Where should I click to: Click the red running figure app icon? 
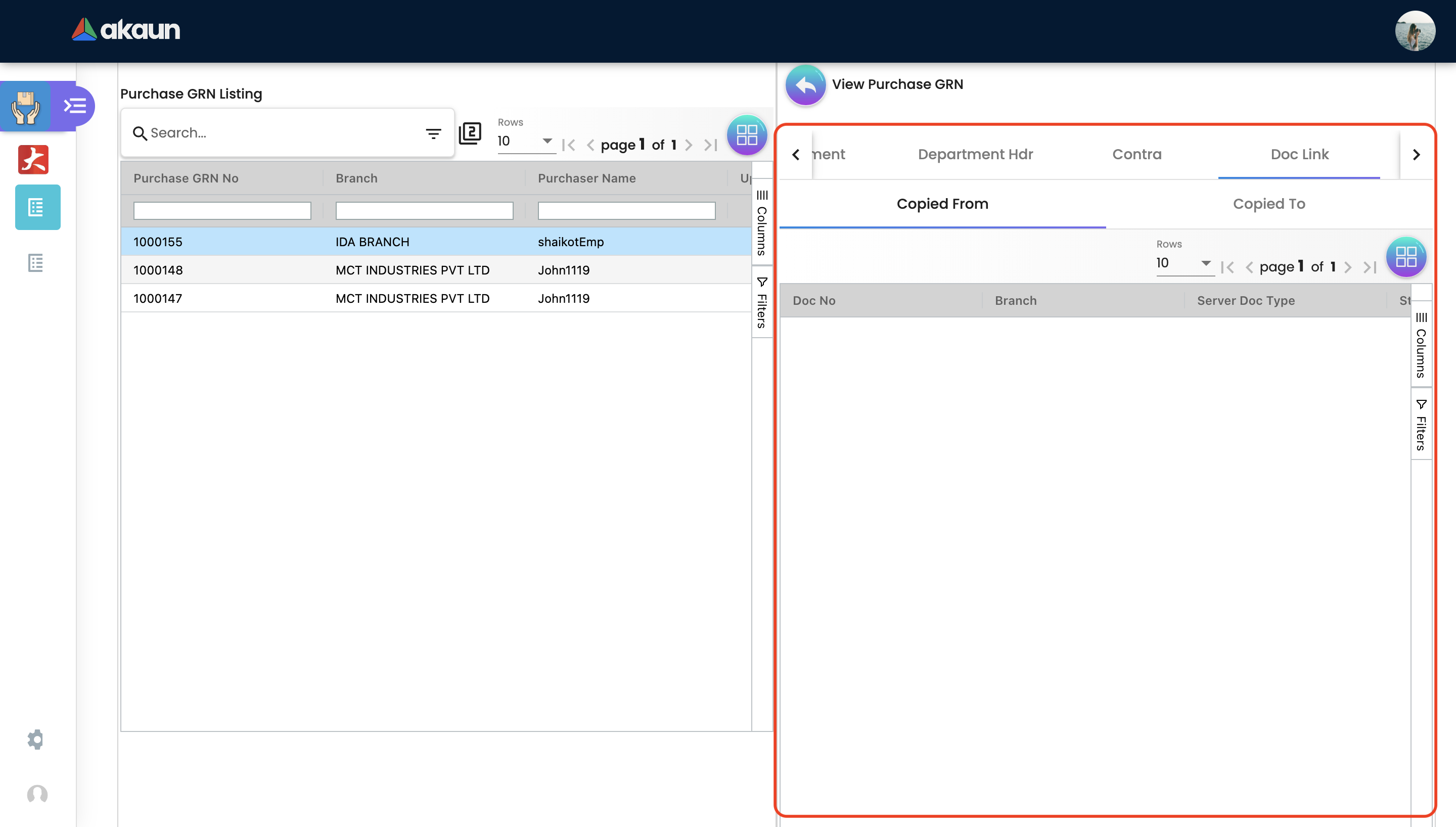pyautogui.click(x=33, y=160)
